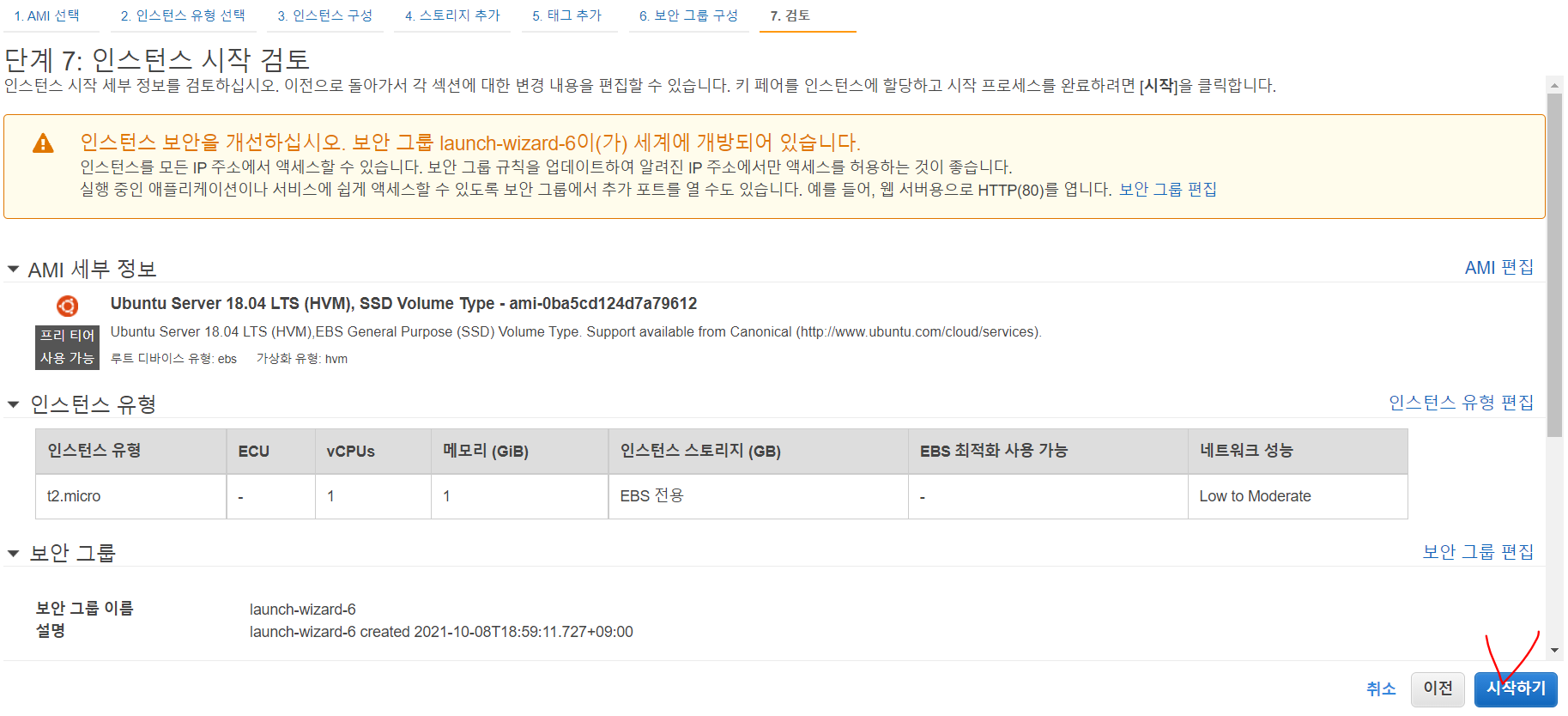This screenshot has height=716, width=1568.
Task: Select the 5. 태그 추가 tab
Action: click(x=566, y=15)
